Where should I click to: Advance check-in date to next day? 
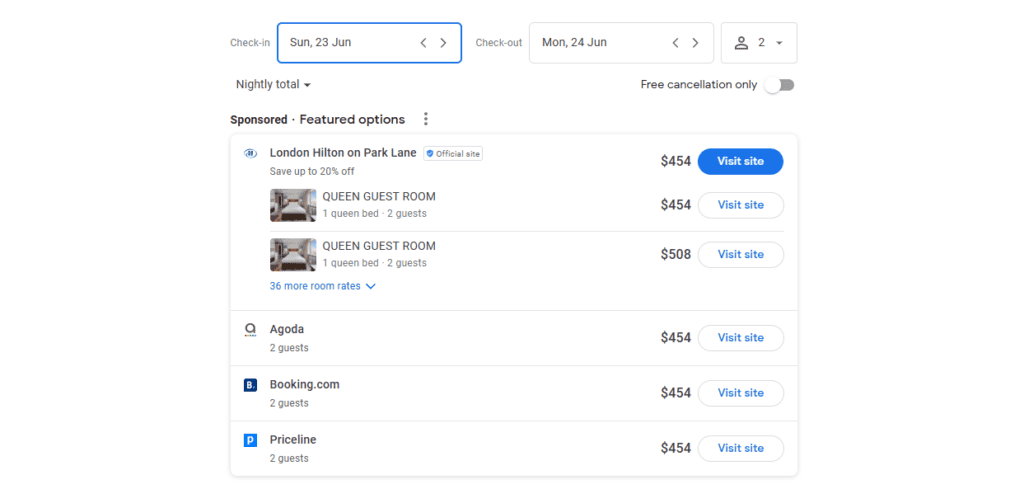coord(443,43)
